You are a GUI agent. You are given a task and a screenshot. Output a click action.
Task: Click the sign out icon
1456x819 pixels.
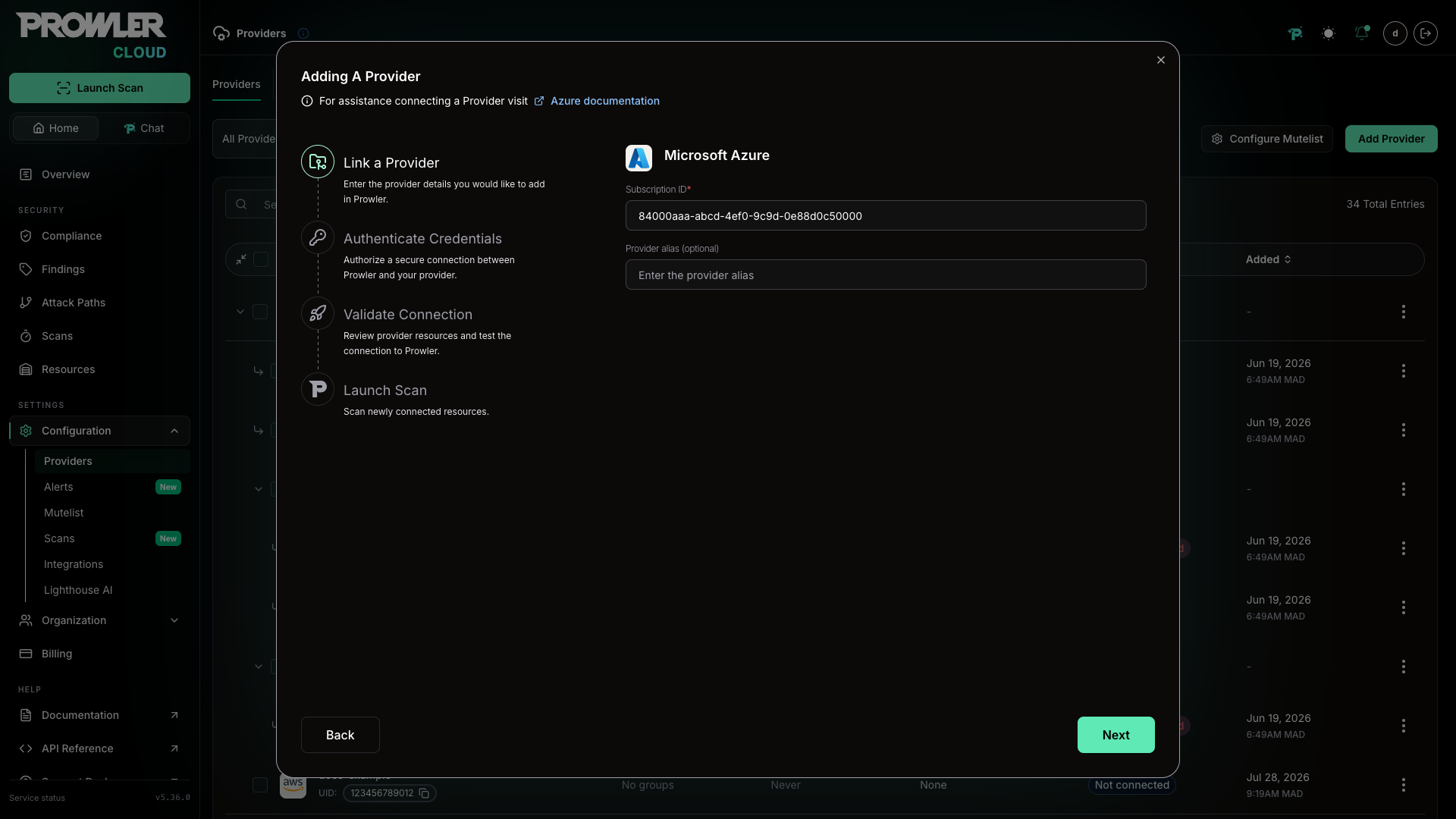pos(1426,33)
